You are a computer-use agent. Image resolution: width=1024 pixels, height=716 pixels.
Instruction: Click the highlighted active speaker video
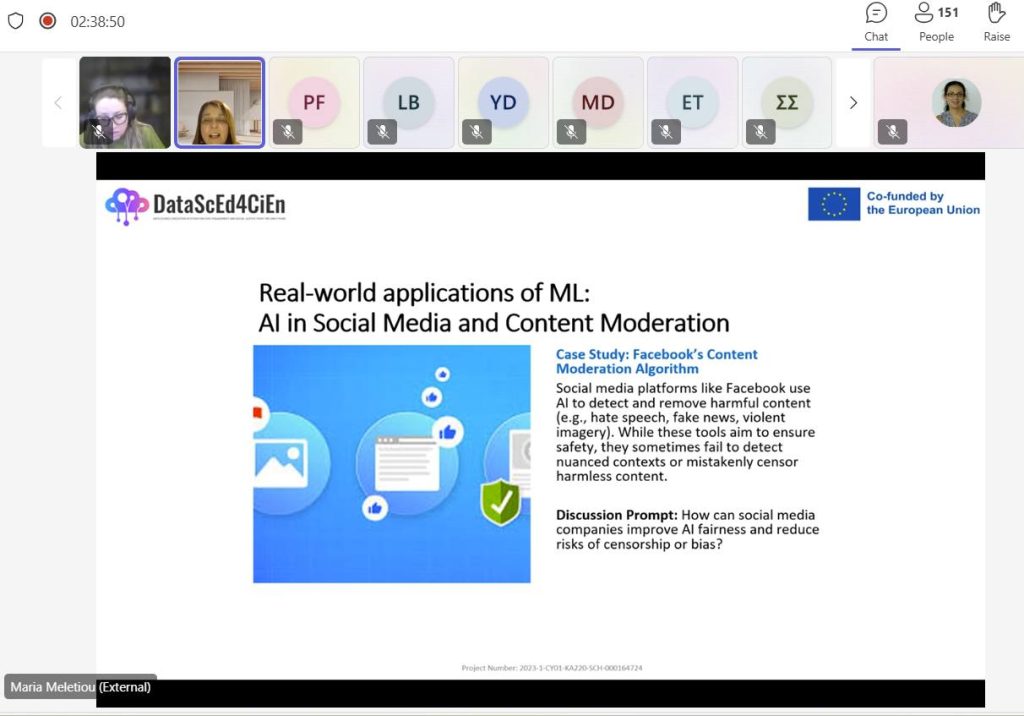click(219, 103)
